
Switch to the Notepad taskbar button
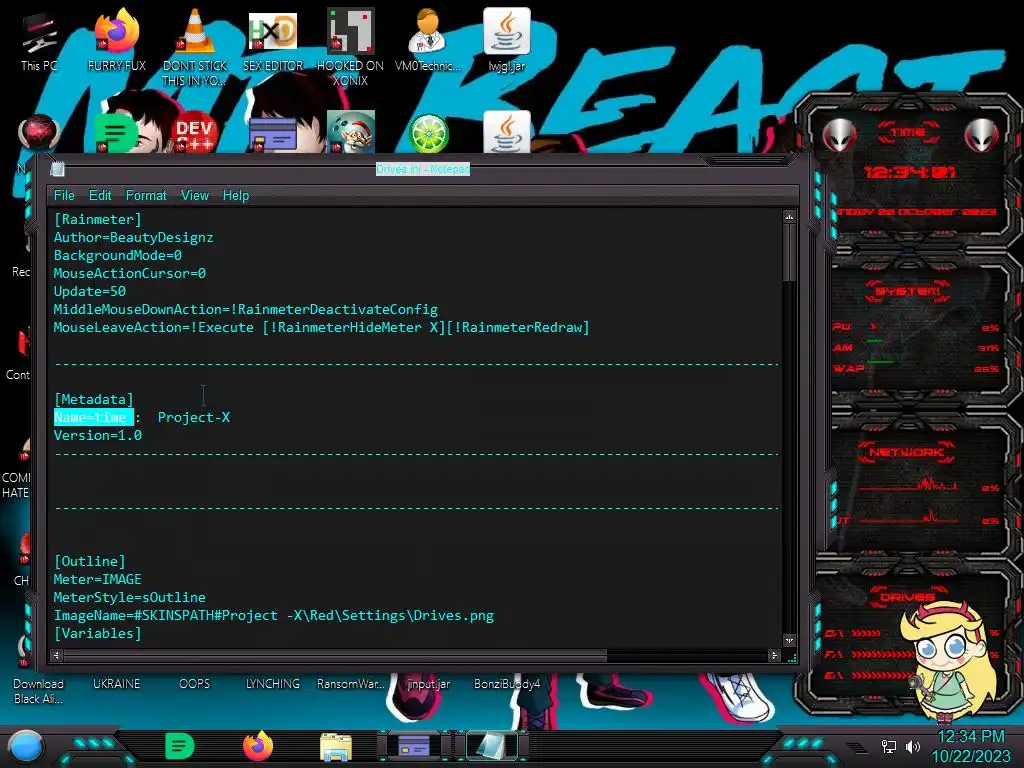(x=491, y=746)
